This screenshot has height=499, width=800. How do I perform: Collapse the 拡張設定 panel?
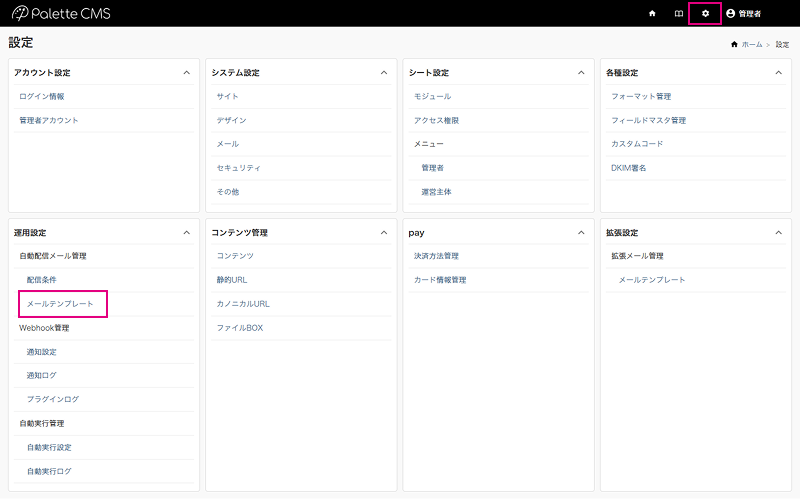point(779,232)
